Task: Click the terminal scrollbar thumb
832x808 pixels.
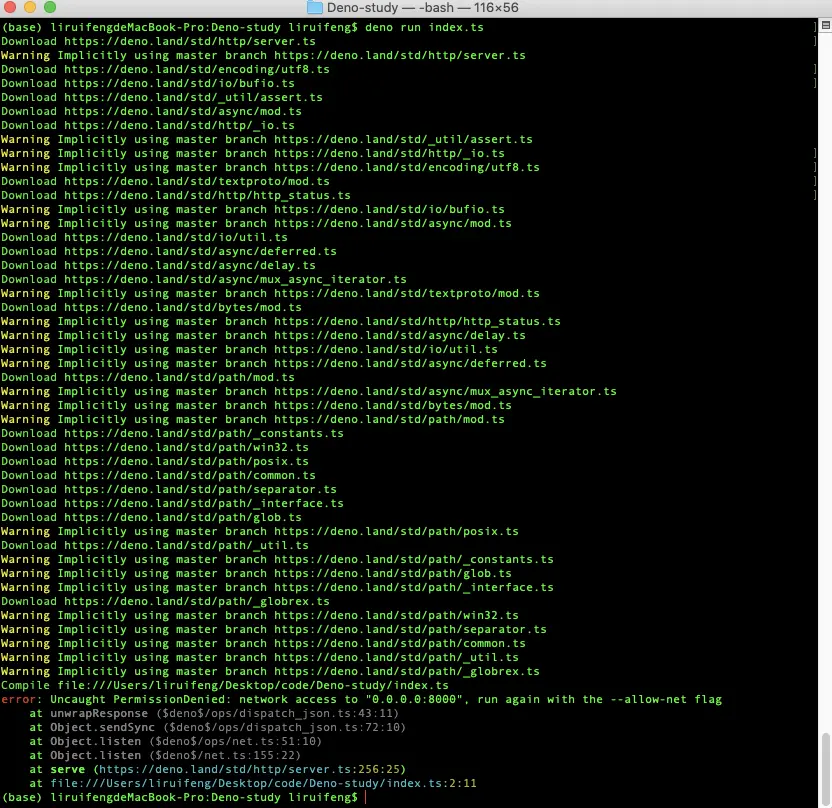Action: [825, 768]
